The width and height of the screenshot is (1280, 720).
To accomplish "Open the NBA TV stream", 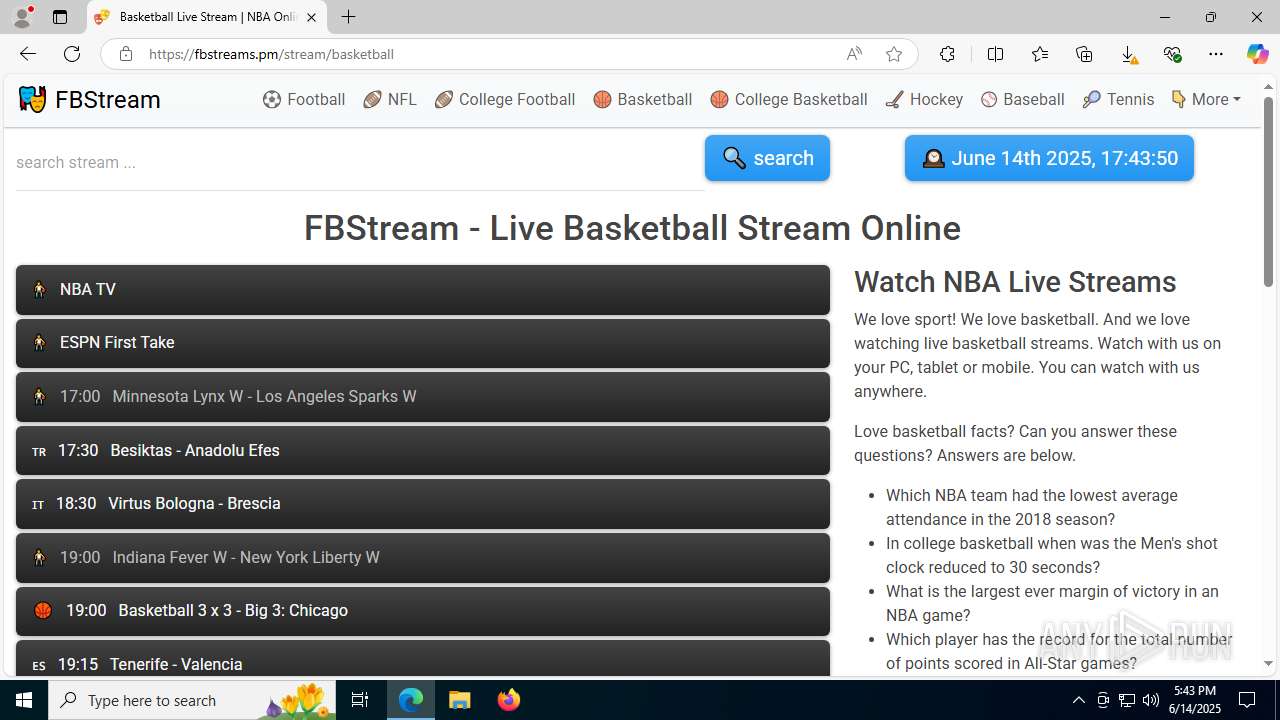I will tap(423, 290).
